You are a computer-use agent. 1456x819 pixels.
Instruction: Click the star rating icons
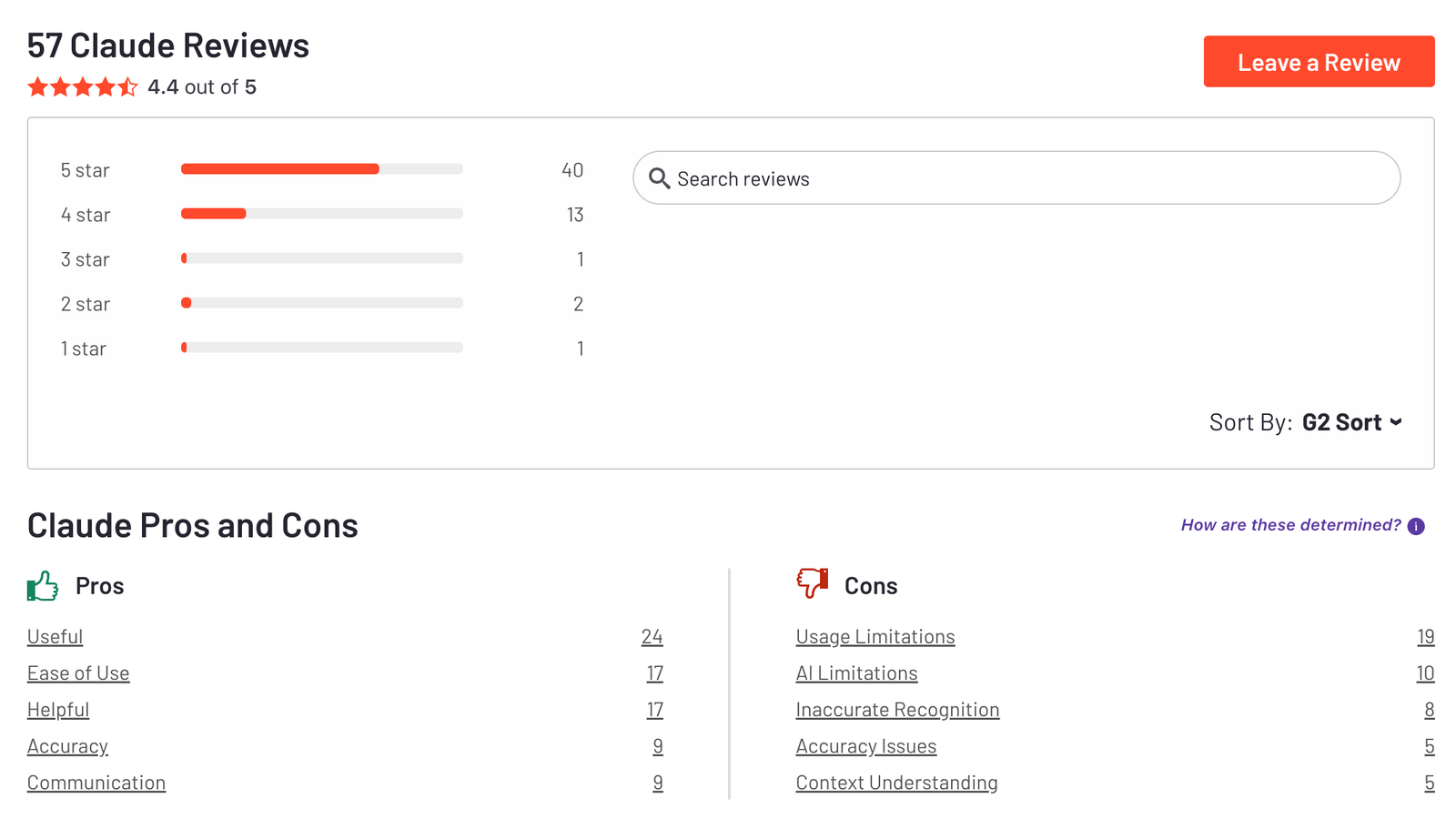pyautogui.click(x=82, y=87)
